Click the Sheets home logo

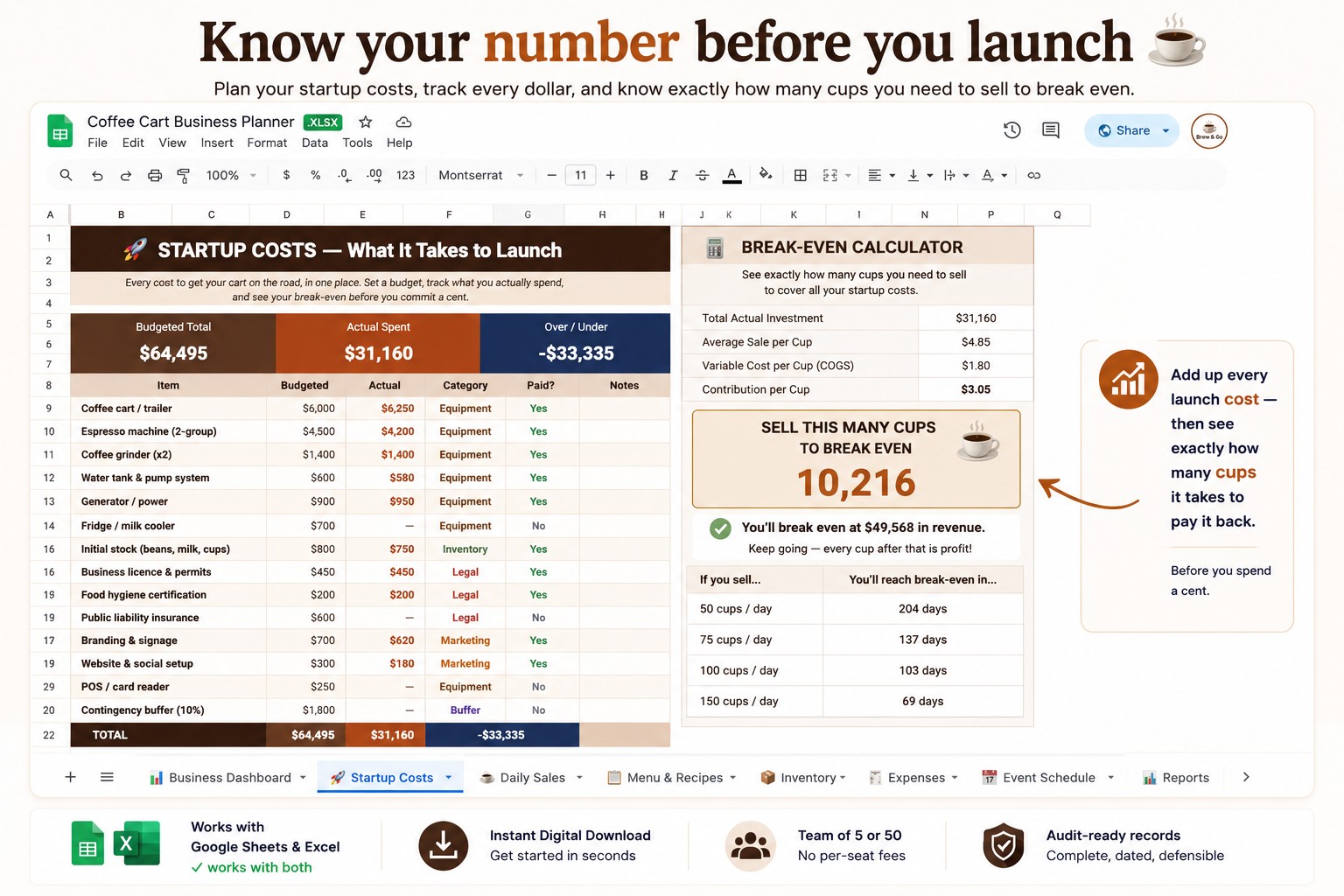coord(59,131)
